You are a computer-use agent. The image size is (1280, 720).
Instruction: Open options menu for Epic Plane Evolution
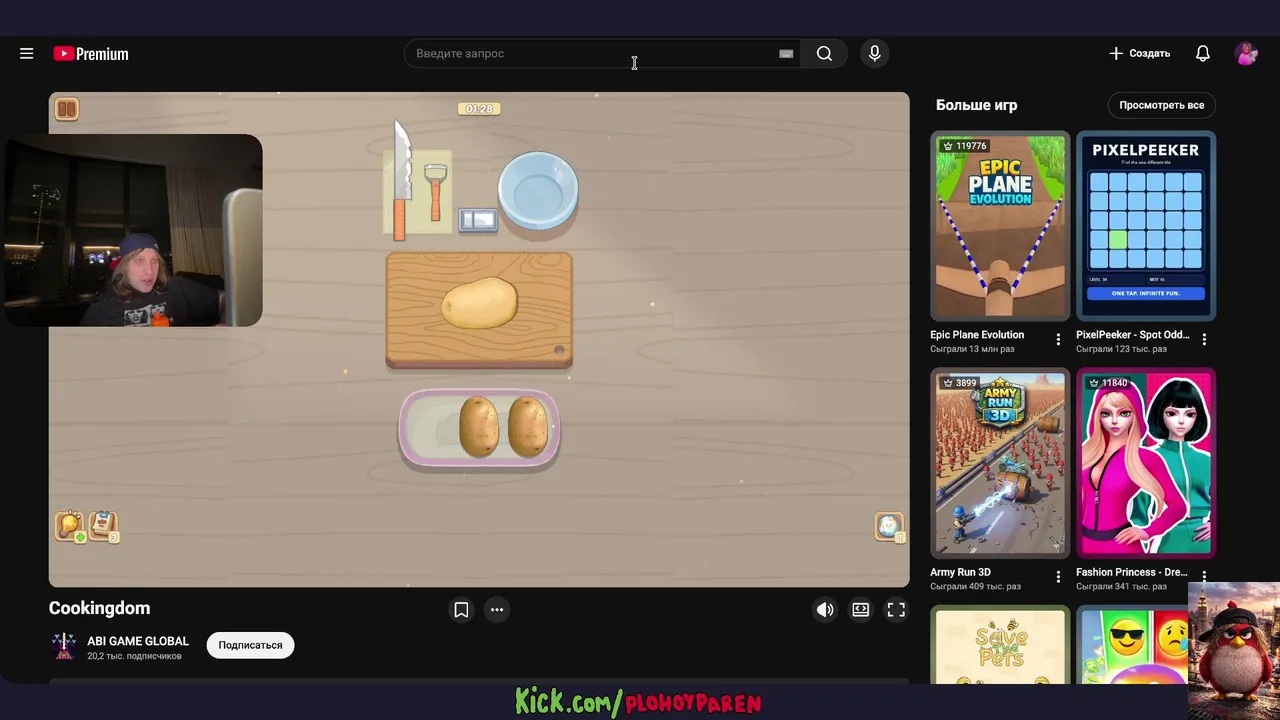(1058, 340)
